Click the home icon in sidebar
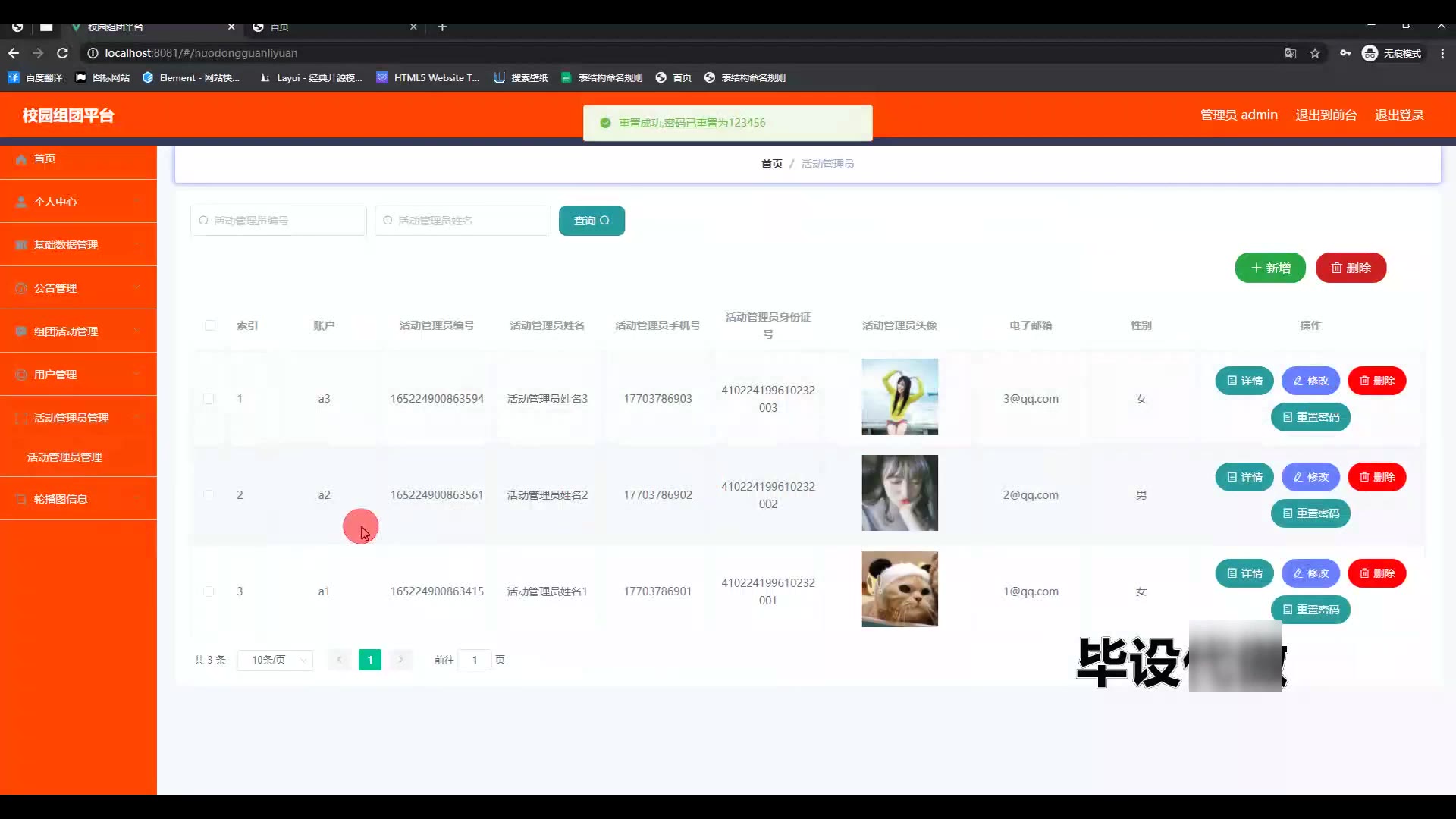 [x=21, y=159]
